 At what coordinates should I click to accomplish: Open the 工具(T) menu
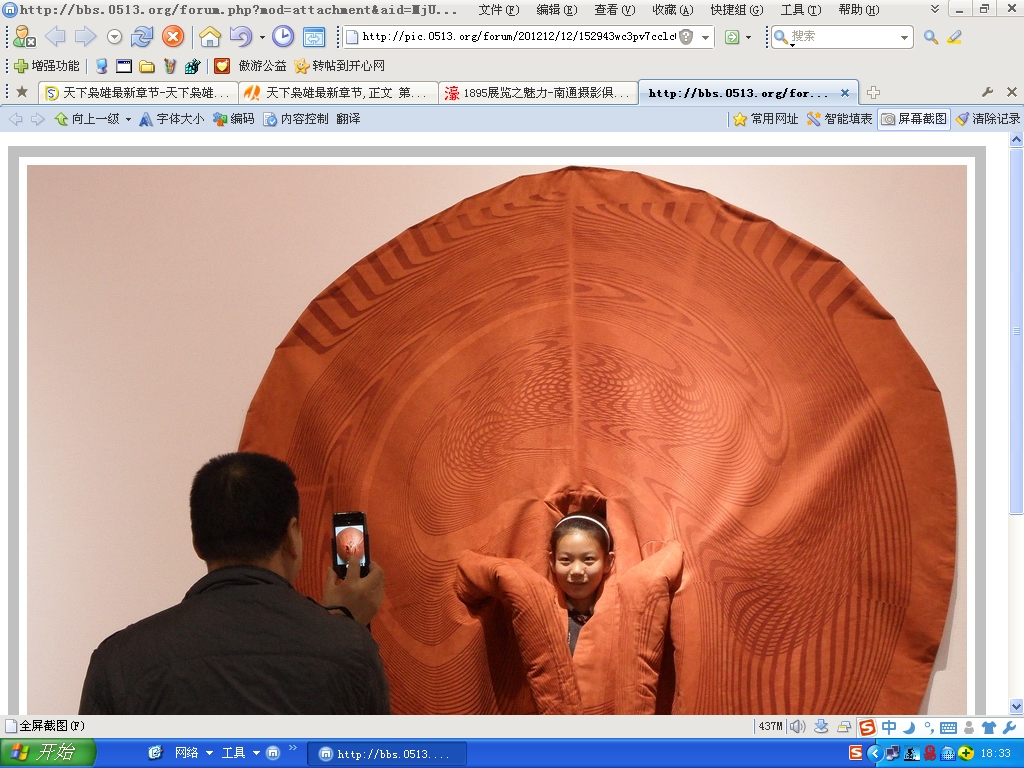(x=800, y=10)
